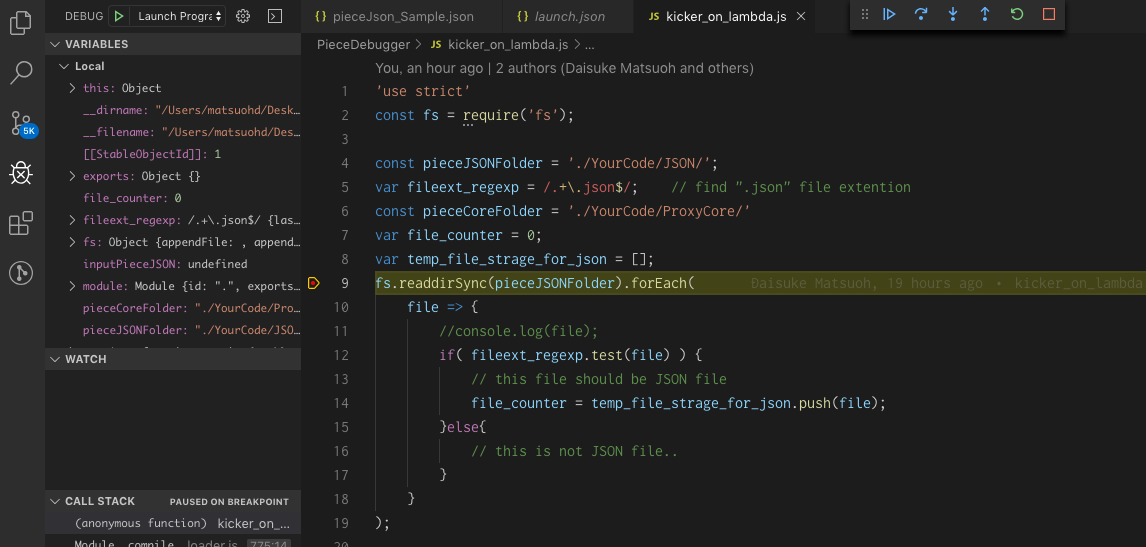The width and height of the screenshot is (1146, 547).
Task: Click Step Over in the debug toolbar
Action: coord(921,14)
